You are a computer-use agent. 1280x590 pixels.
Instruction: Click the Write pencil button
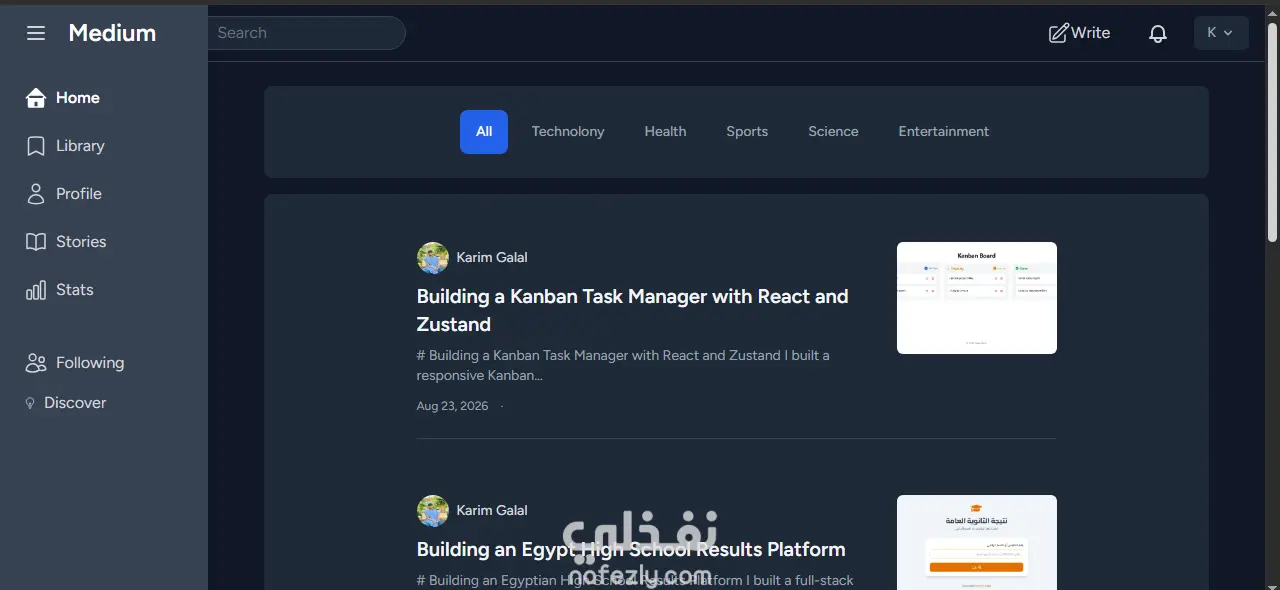pos(1079,33)
